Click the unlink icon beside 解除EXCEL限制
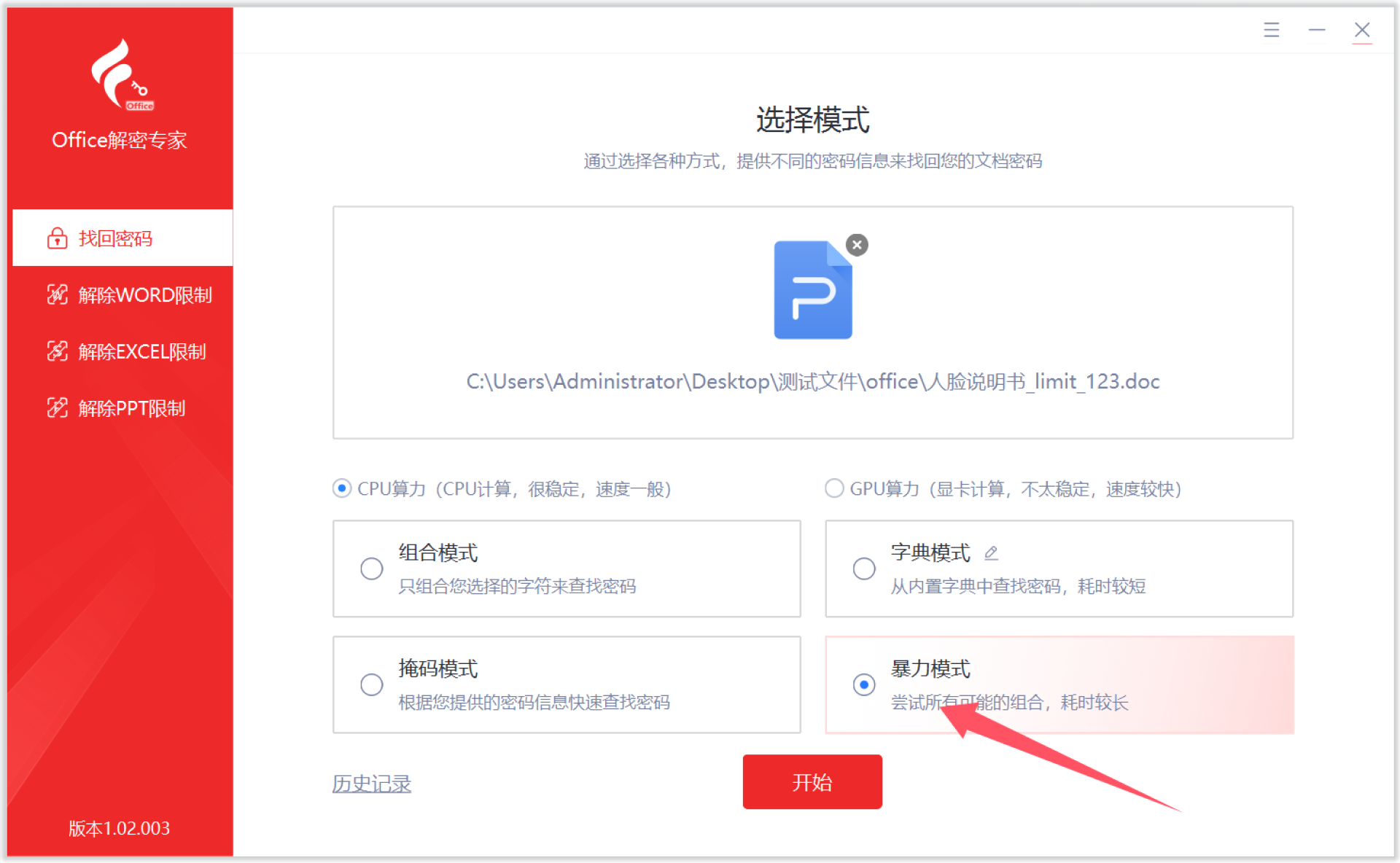This screenshot has height=863, width=1400. (58, 351)
